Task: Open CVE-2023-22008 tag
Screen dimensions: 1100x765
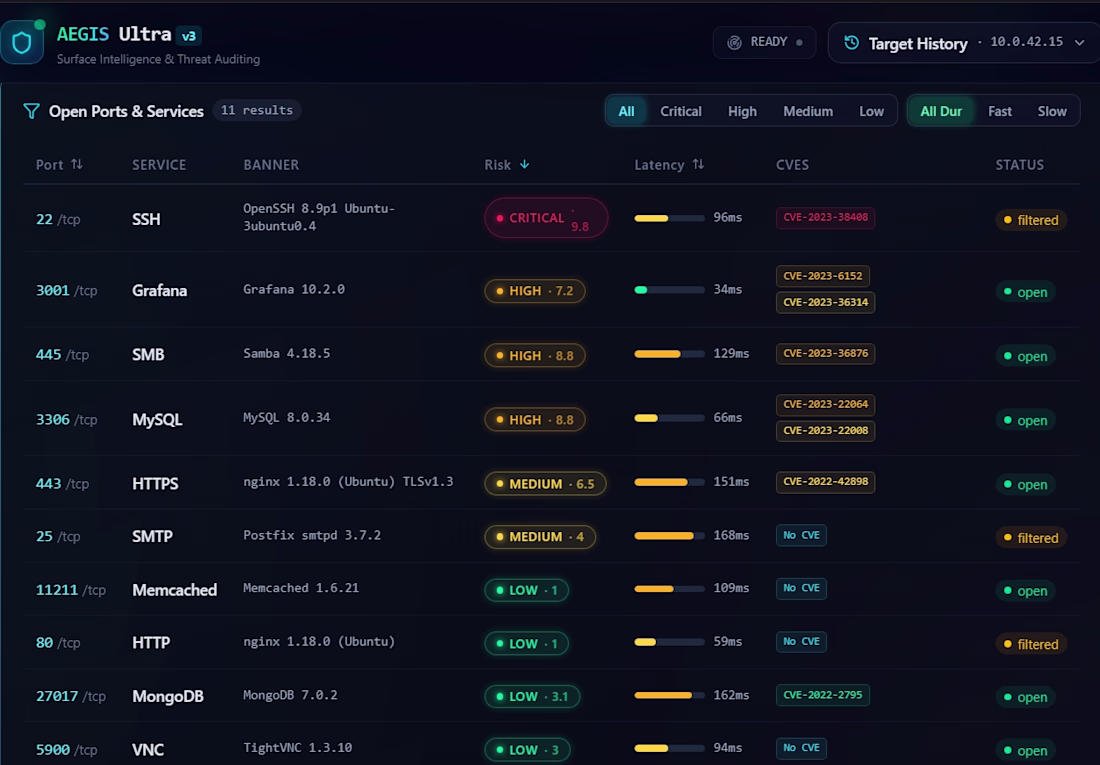Action: tap(825, 431)
